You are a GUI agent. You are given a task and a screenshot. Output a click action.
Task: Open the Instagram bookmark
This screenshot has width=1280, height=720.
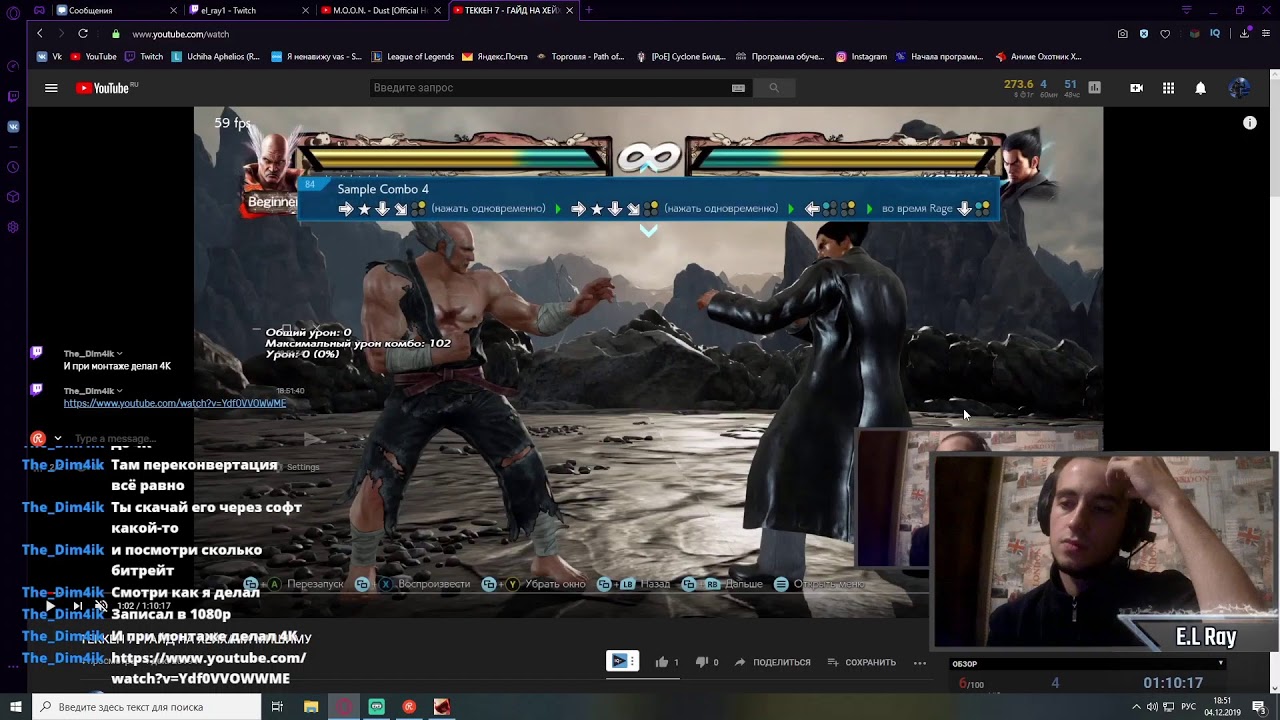pos(862,57)
